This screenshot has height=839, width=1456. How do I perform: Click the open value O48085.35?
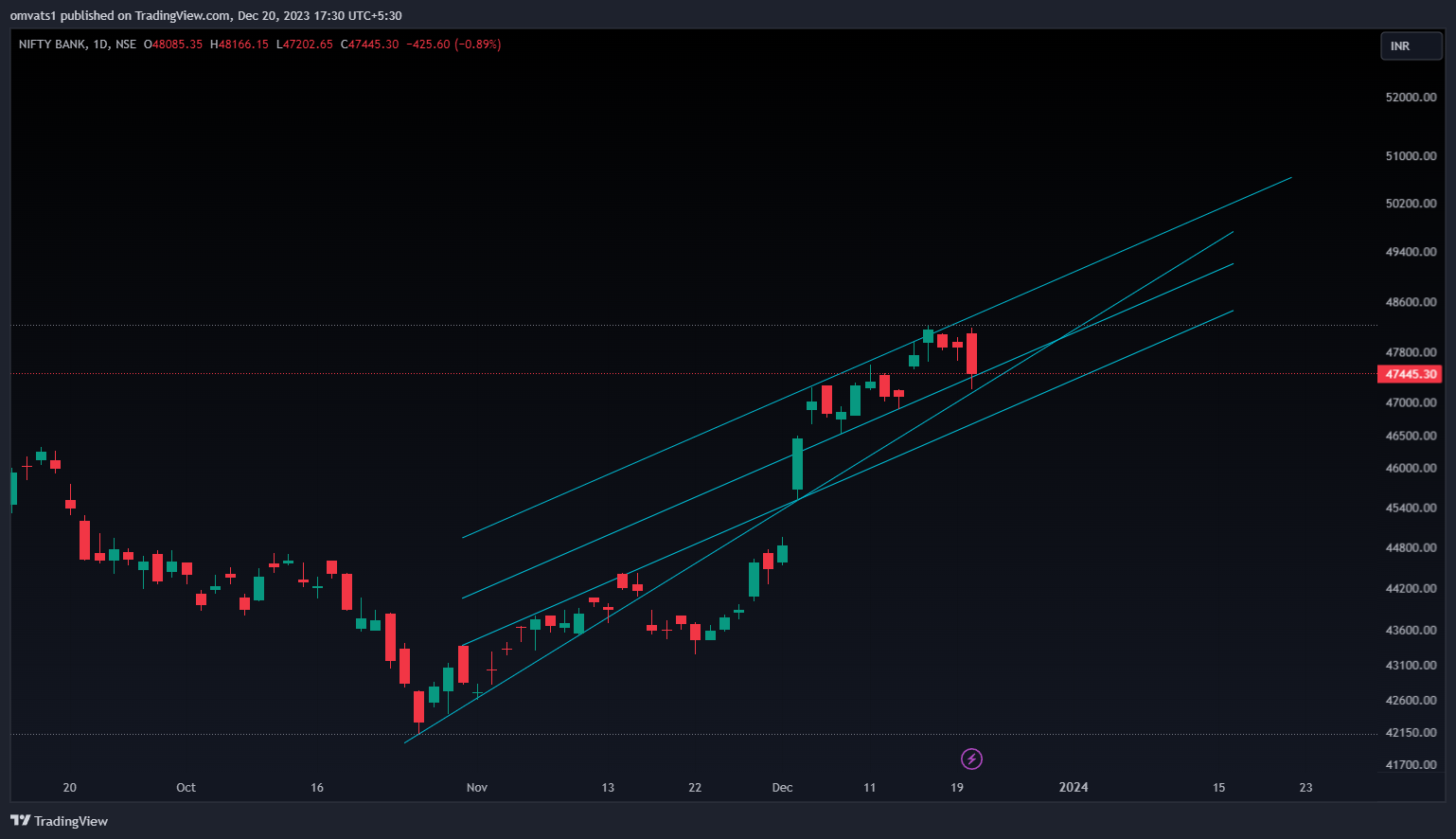(x=173, y=45)
